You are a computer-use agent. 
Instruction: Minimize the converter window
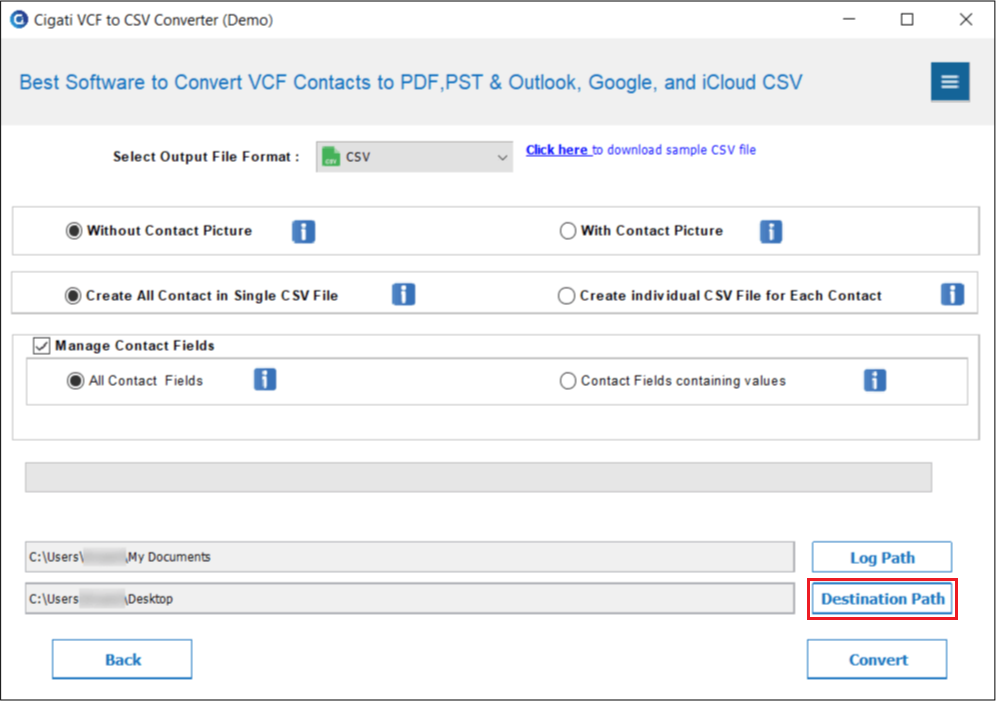click(849, 20)
